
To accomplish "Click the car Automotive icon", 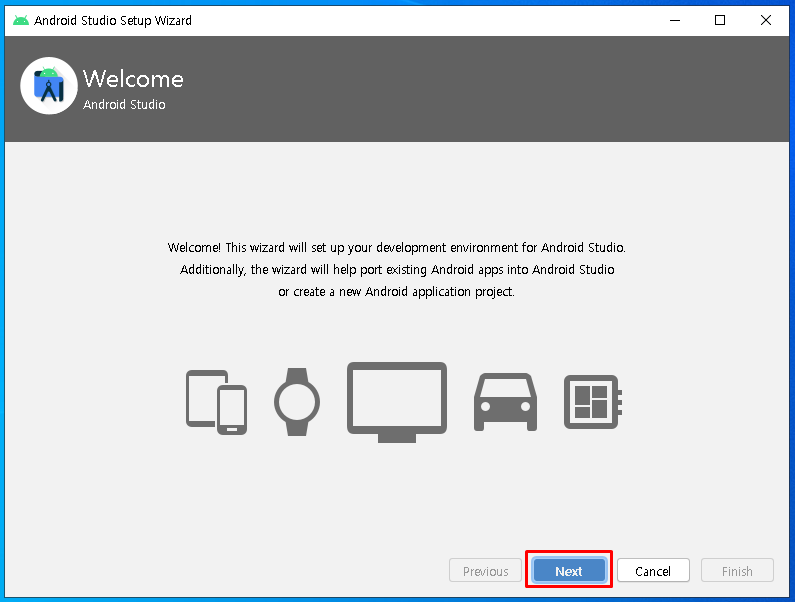I will (x=505, y=402).
